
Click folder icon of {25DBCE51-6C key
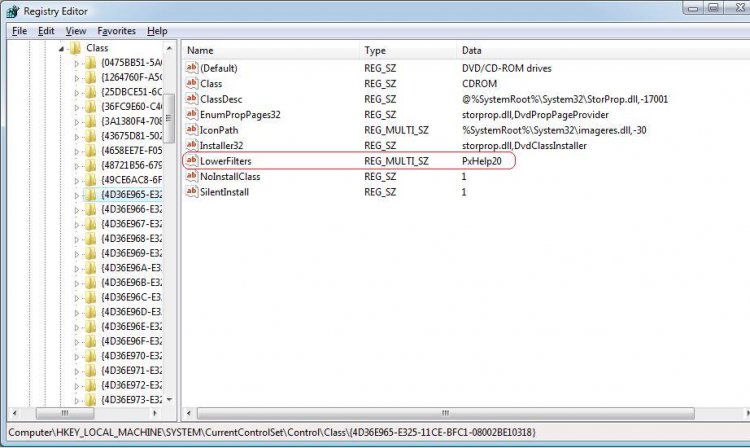[x=90, y=92]
